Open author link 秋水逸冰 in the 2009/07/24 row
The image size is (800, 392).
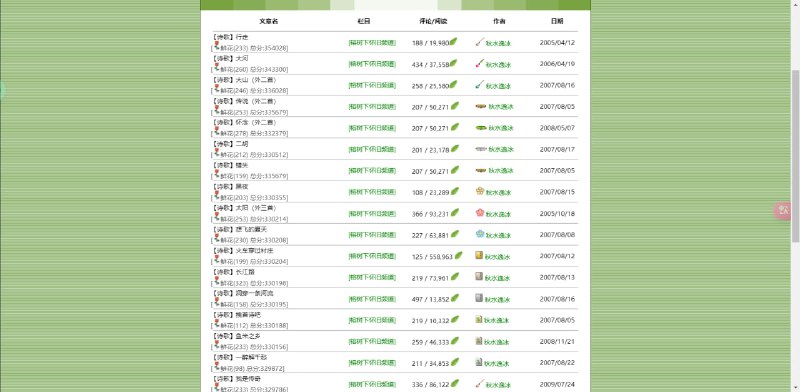click(498, 385)
